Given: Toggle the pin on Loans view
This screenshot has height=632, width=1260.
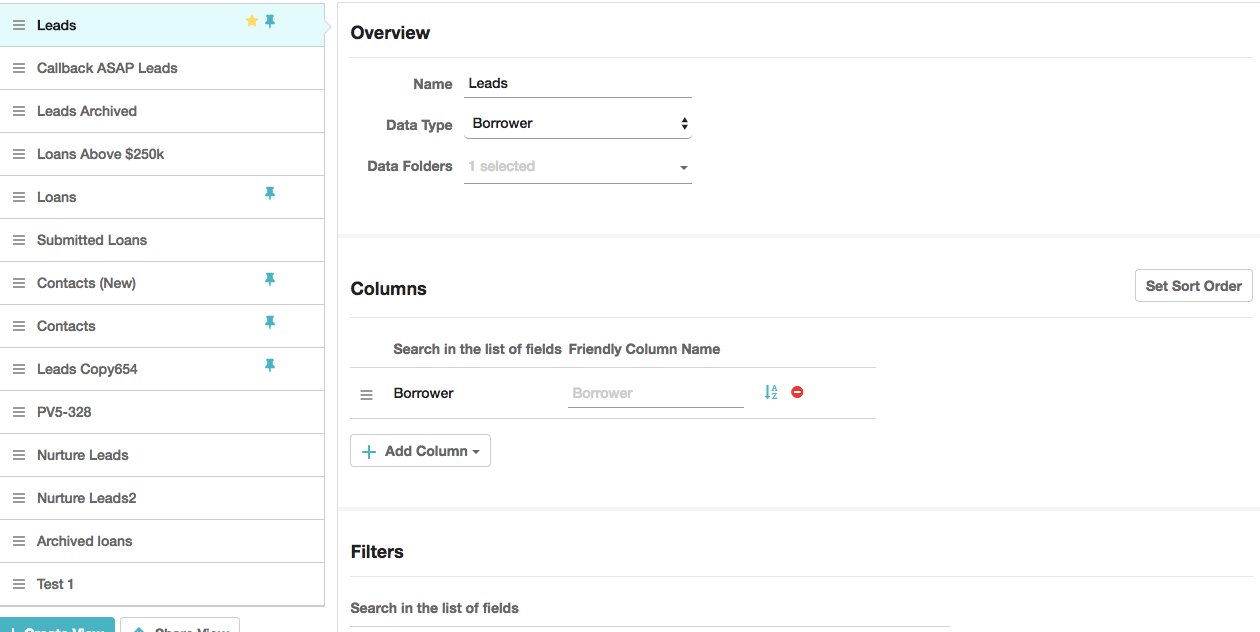Looking at the screenshot, I should tap(270, 193).
